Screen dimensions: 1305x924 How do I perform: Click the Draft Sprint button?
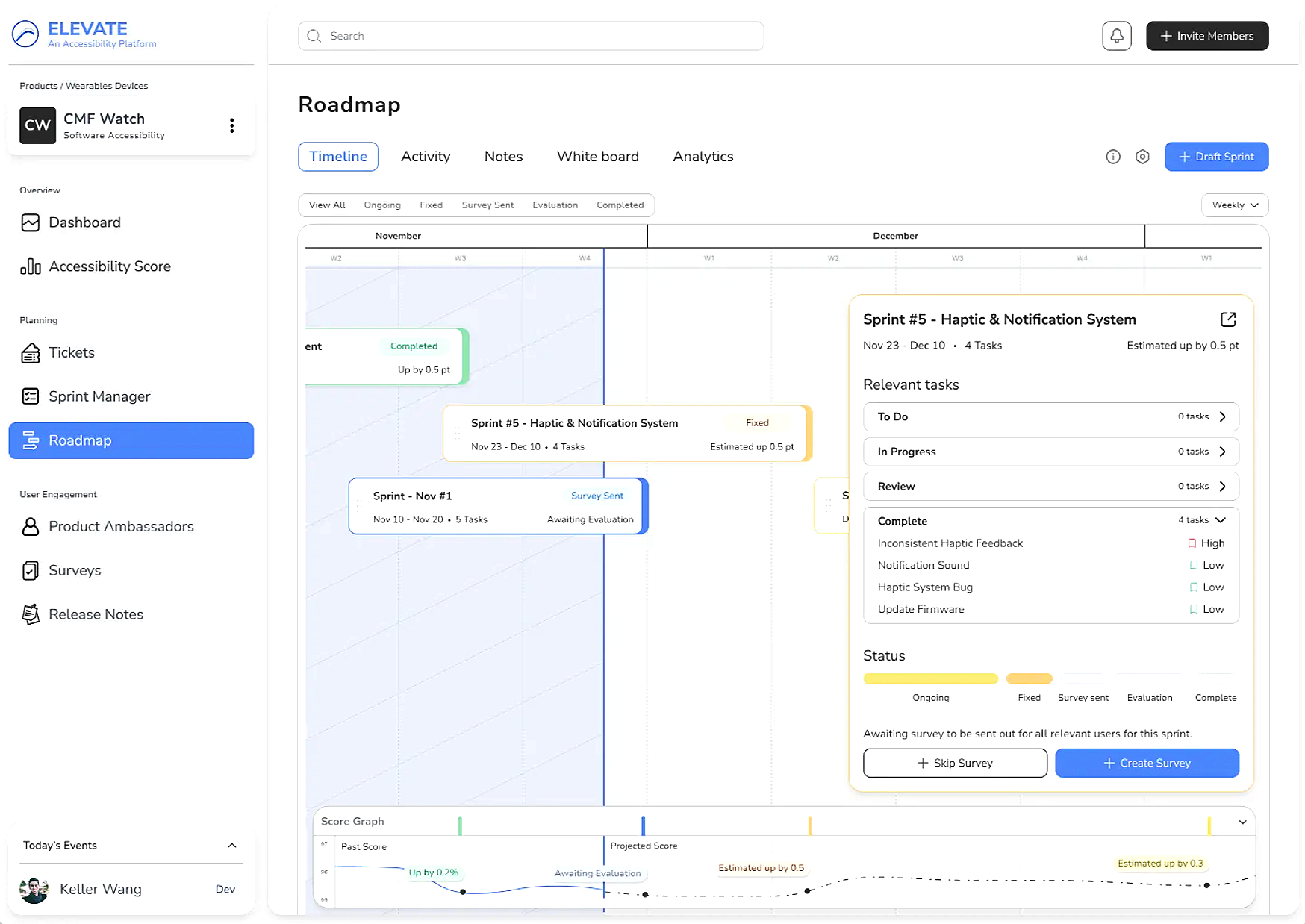coord(1216,157)
